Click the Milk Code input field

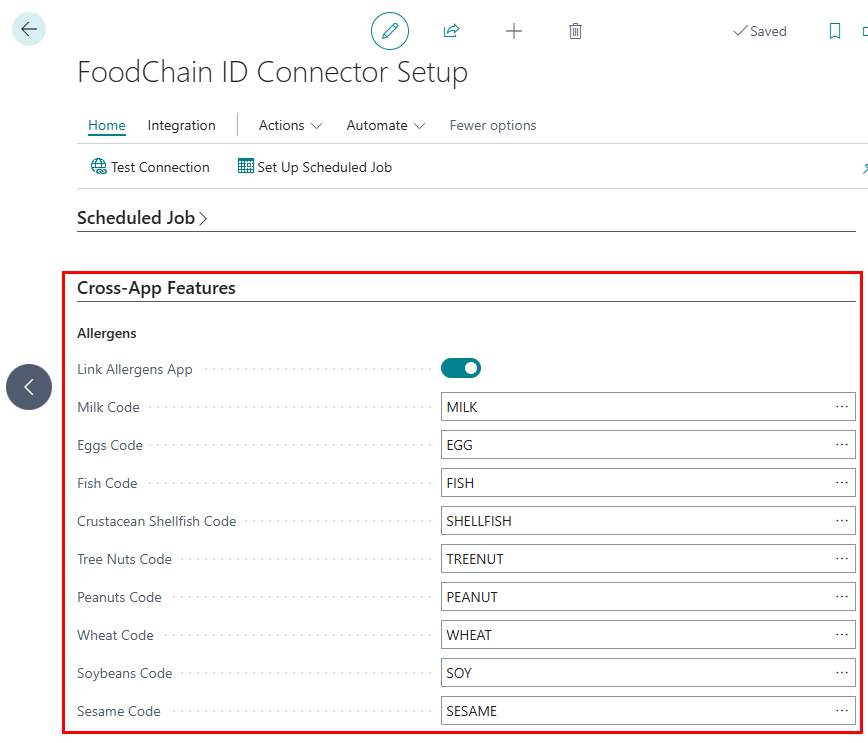pos(636,407)
